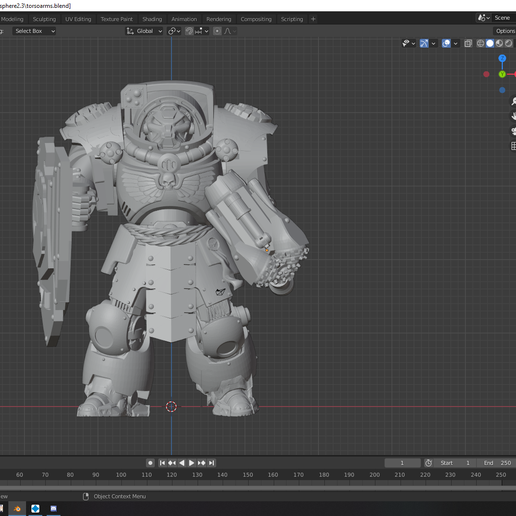The image size is (516, 516).
Task: Toggle the camera view icon
Action: (513, 131)
